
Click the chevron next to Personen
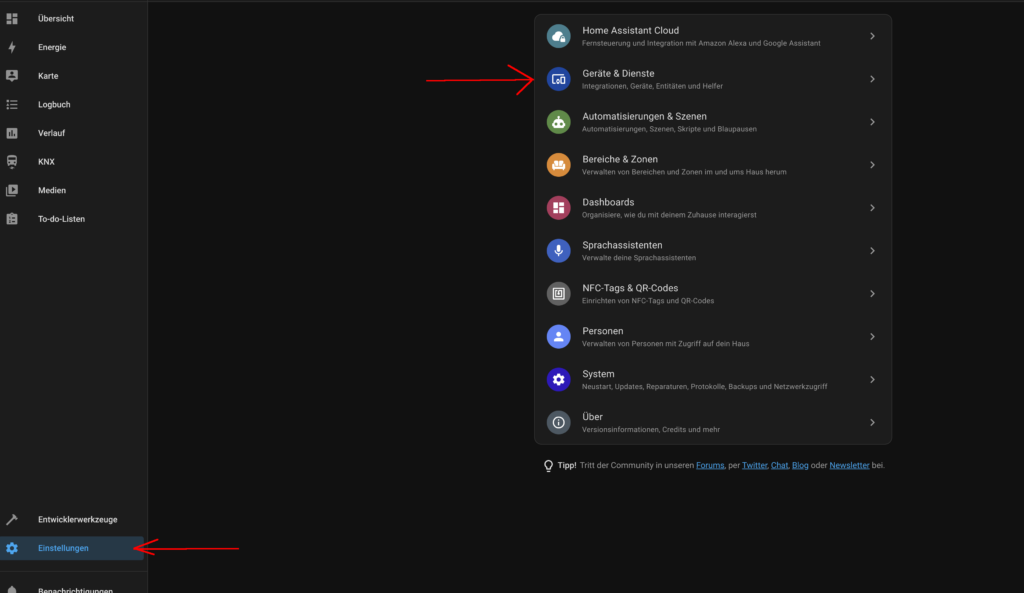coord(872,337)
